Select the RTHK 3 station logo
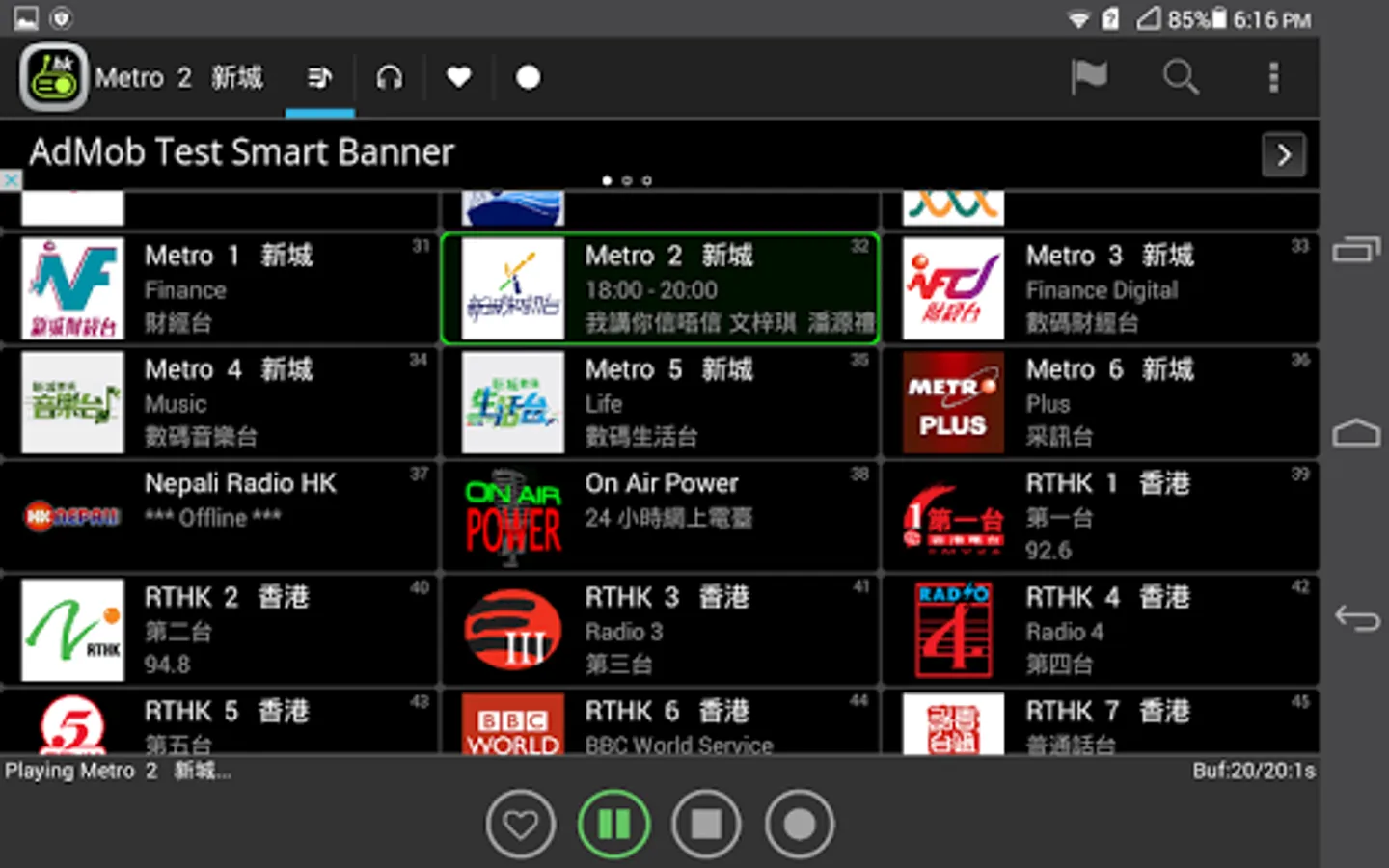The image size is (1389, 868). pyautogui.click(x=513, y=630)
